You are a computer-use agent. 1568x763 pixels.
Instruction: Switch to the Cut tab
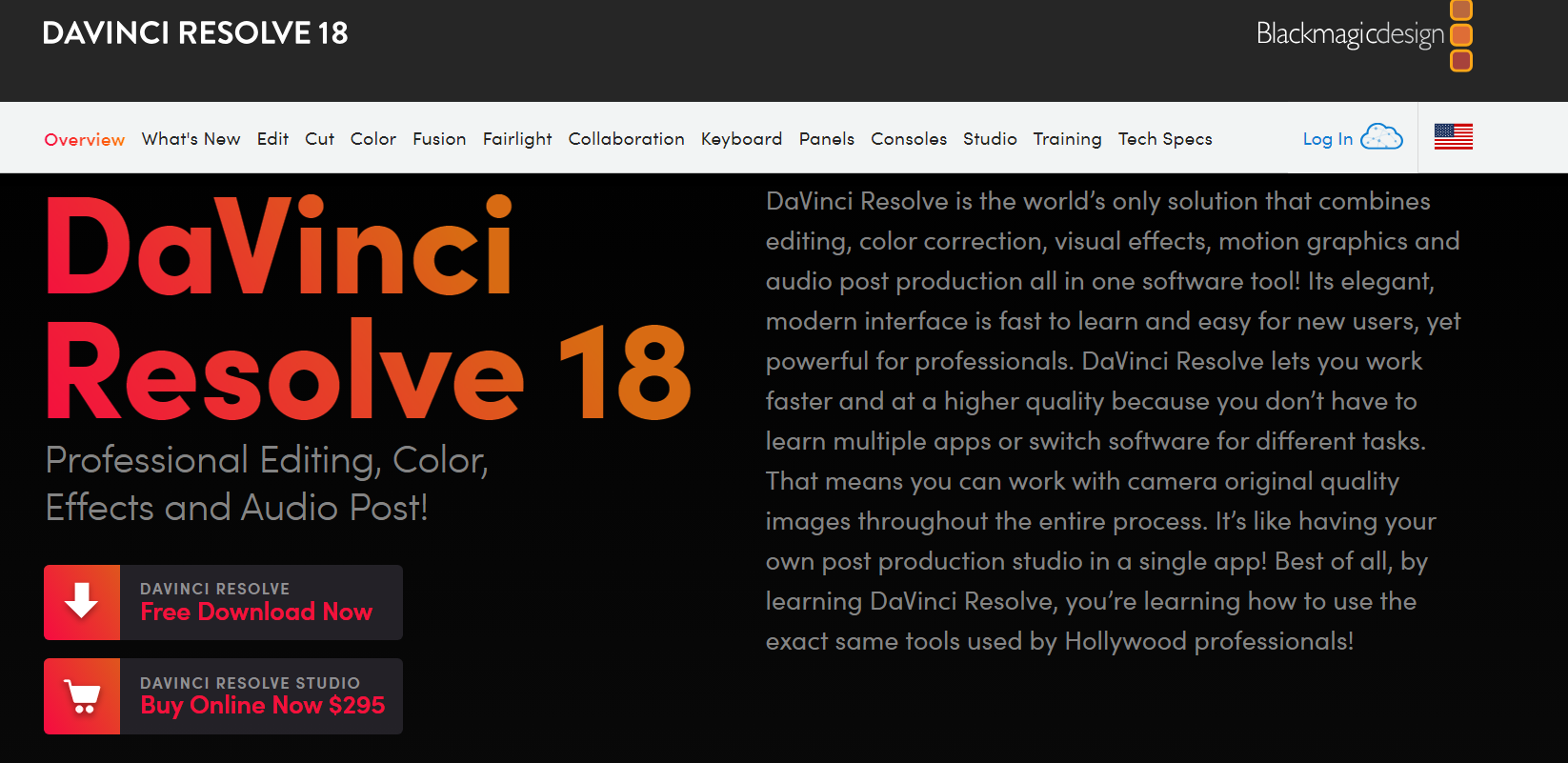319,139
